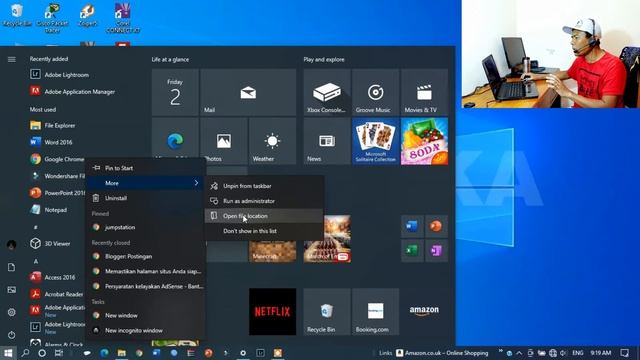
Task: Choose New window task
Action: click(x=146, y=316)
